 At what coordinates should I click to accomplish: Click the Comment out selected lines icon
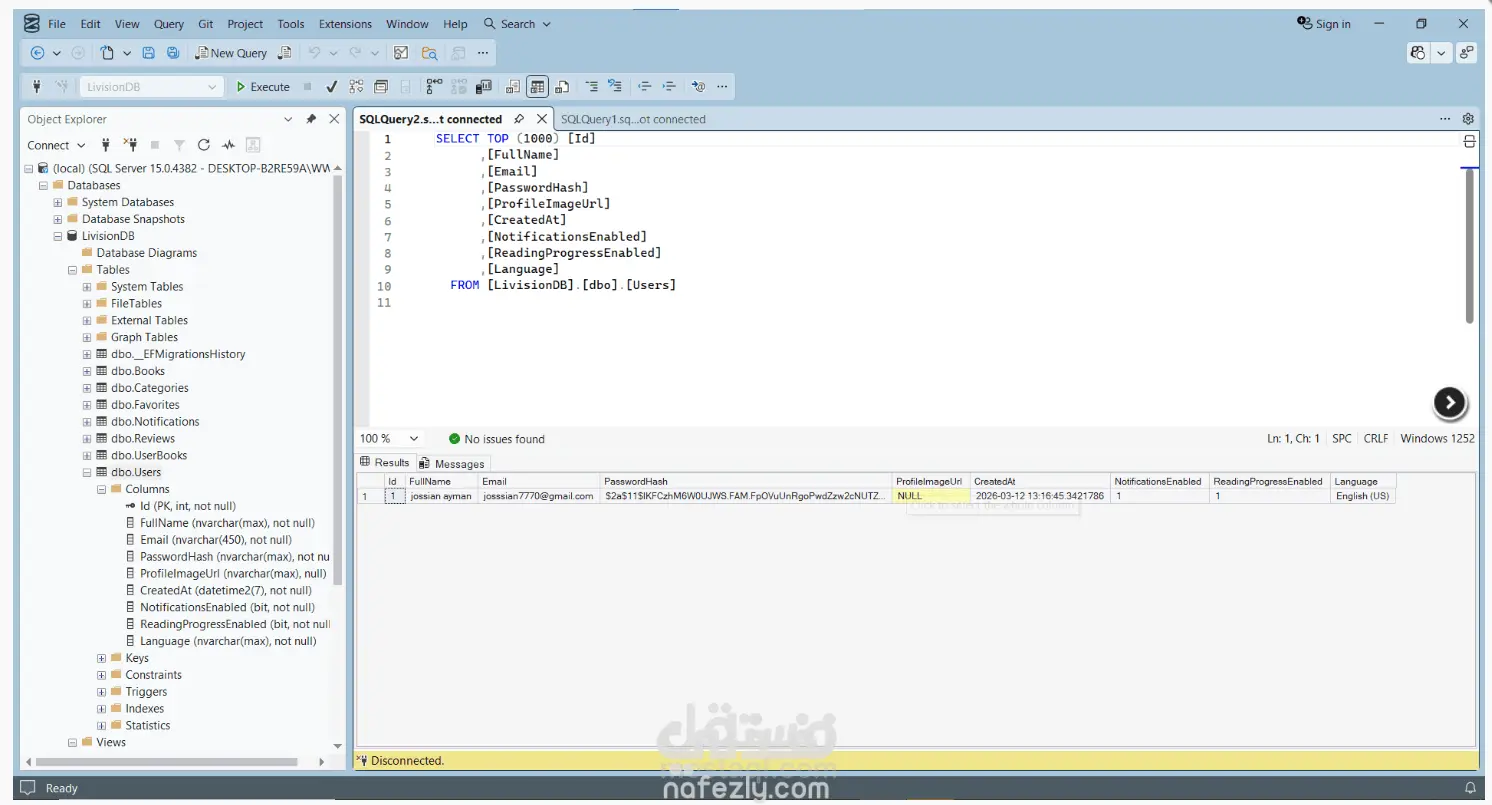coord(591,87)
